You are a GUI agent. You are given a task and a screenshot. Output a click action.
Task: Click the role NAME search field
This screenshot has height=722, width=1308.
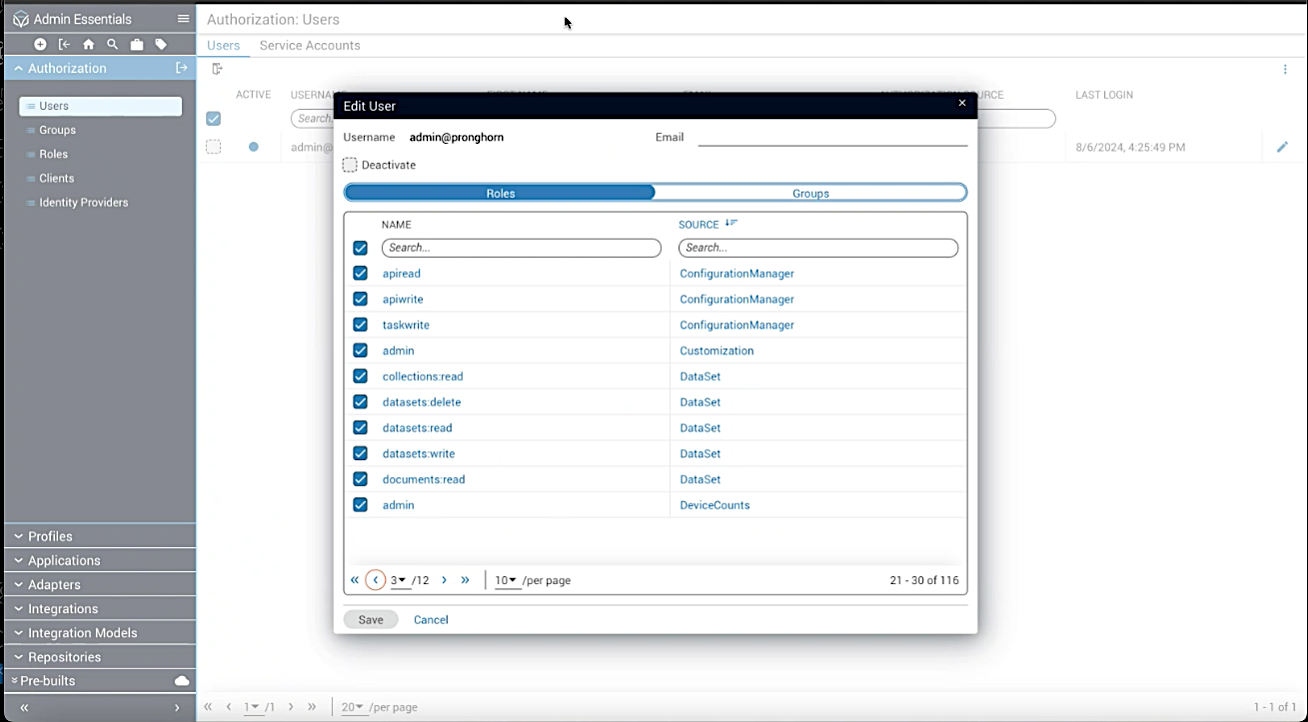(x=521, y=248)
